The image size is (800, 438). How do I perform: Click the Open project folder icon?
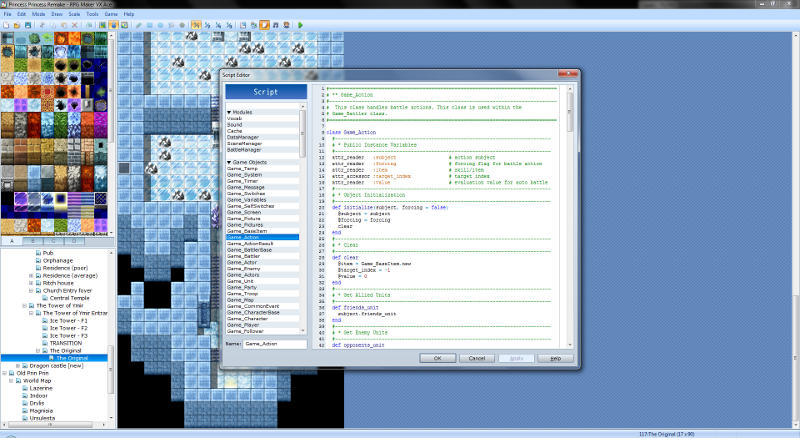click(x=17, y=24)
